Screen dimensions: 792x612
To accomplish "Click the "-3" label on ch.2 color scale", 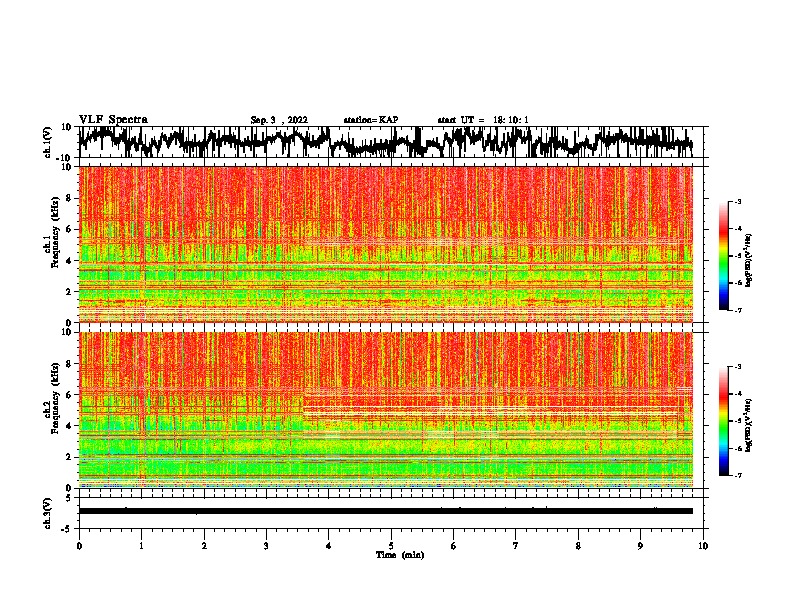I will [737, 367].
